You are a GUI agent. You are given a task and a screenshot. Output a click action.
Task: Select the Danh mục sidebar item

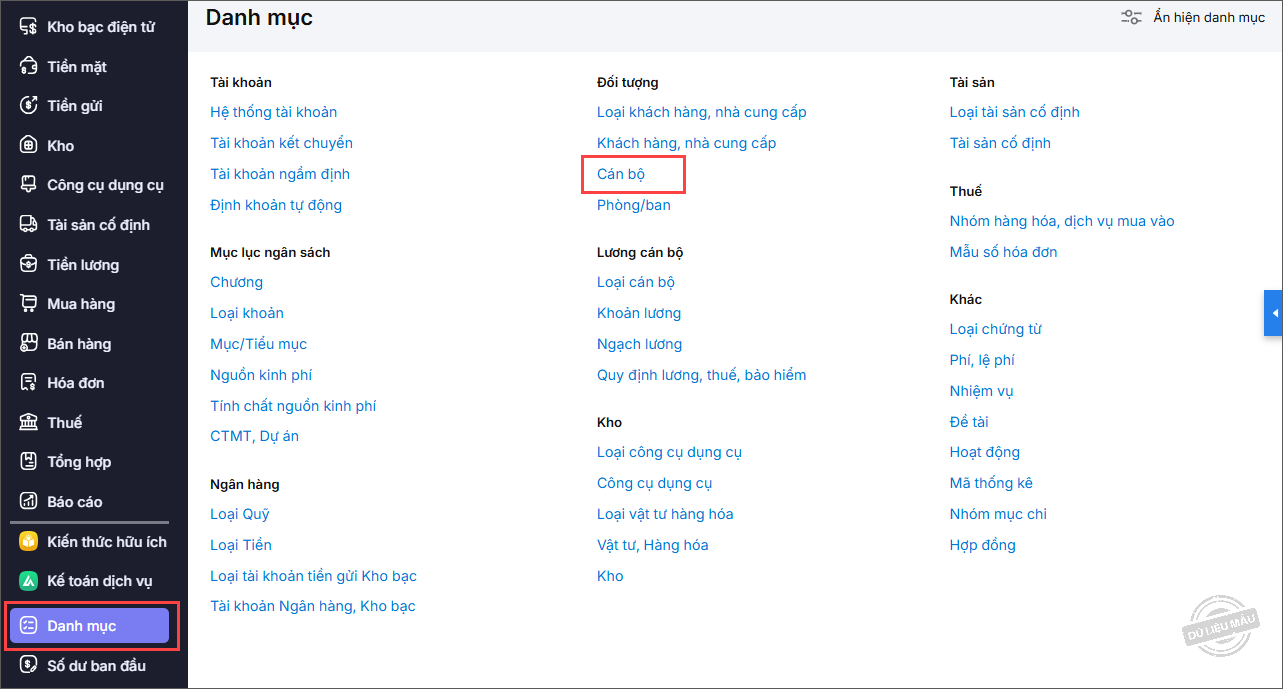tap(90, 626)
